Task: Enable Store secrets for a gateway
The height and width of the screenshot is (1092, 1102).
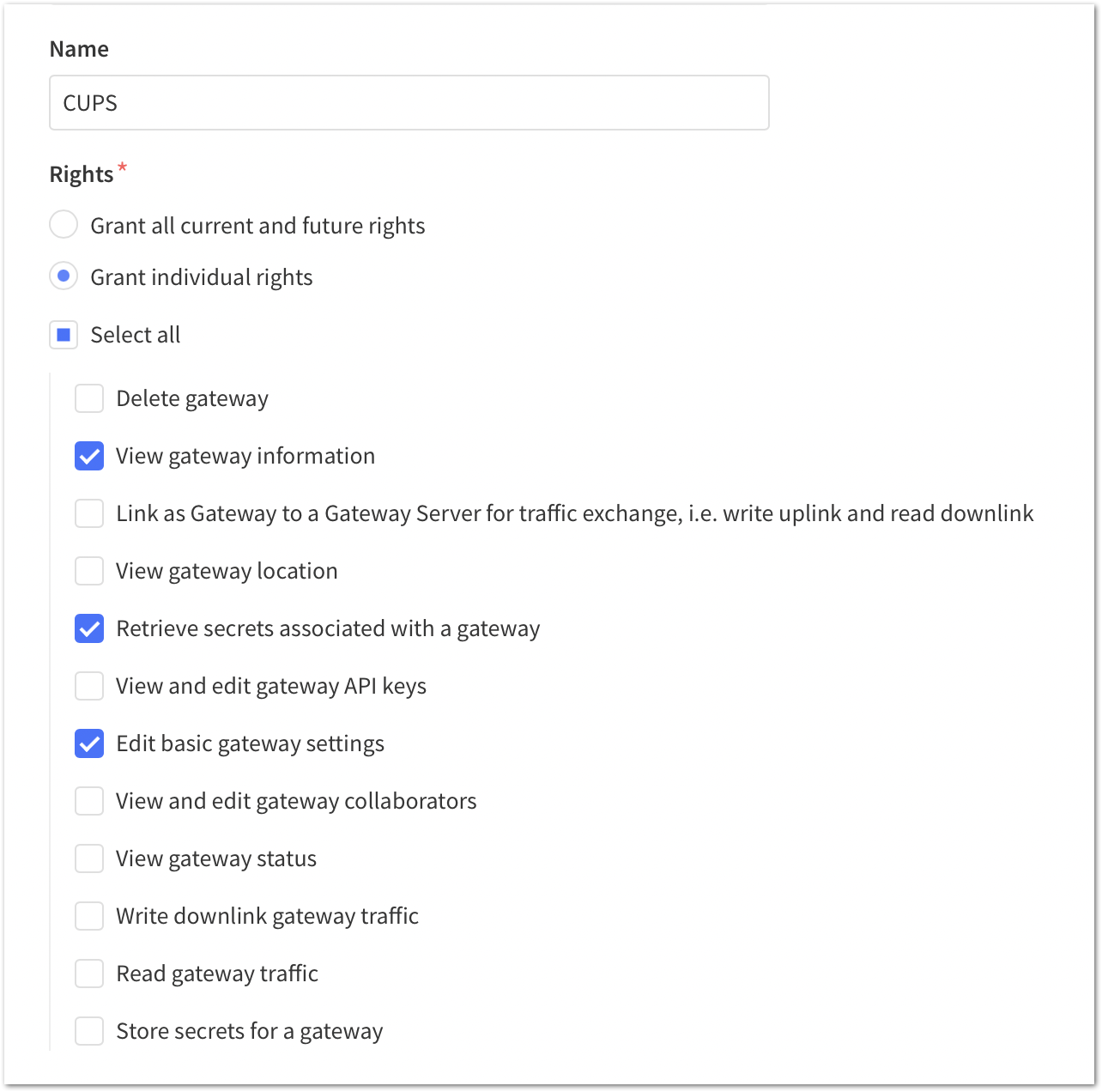Action: tap(89, 1031)
